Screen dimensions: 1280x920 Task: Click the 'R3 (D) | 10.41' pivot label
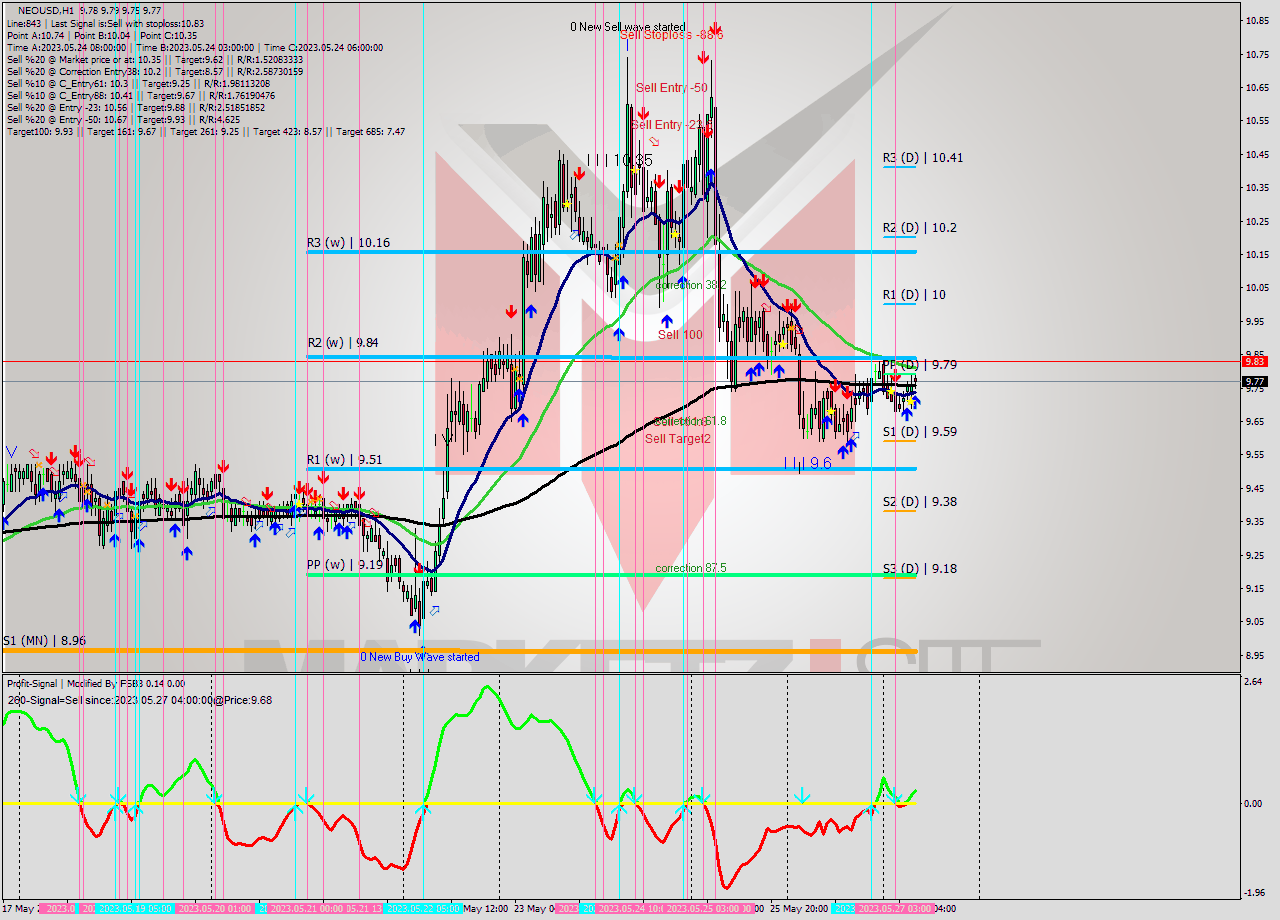tap(922, 158)
